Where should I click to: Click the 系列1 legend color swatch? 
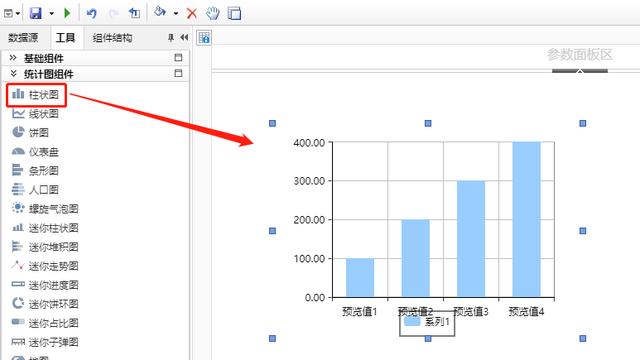(x=412, y=322)
